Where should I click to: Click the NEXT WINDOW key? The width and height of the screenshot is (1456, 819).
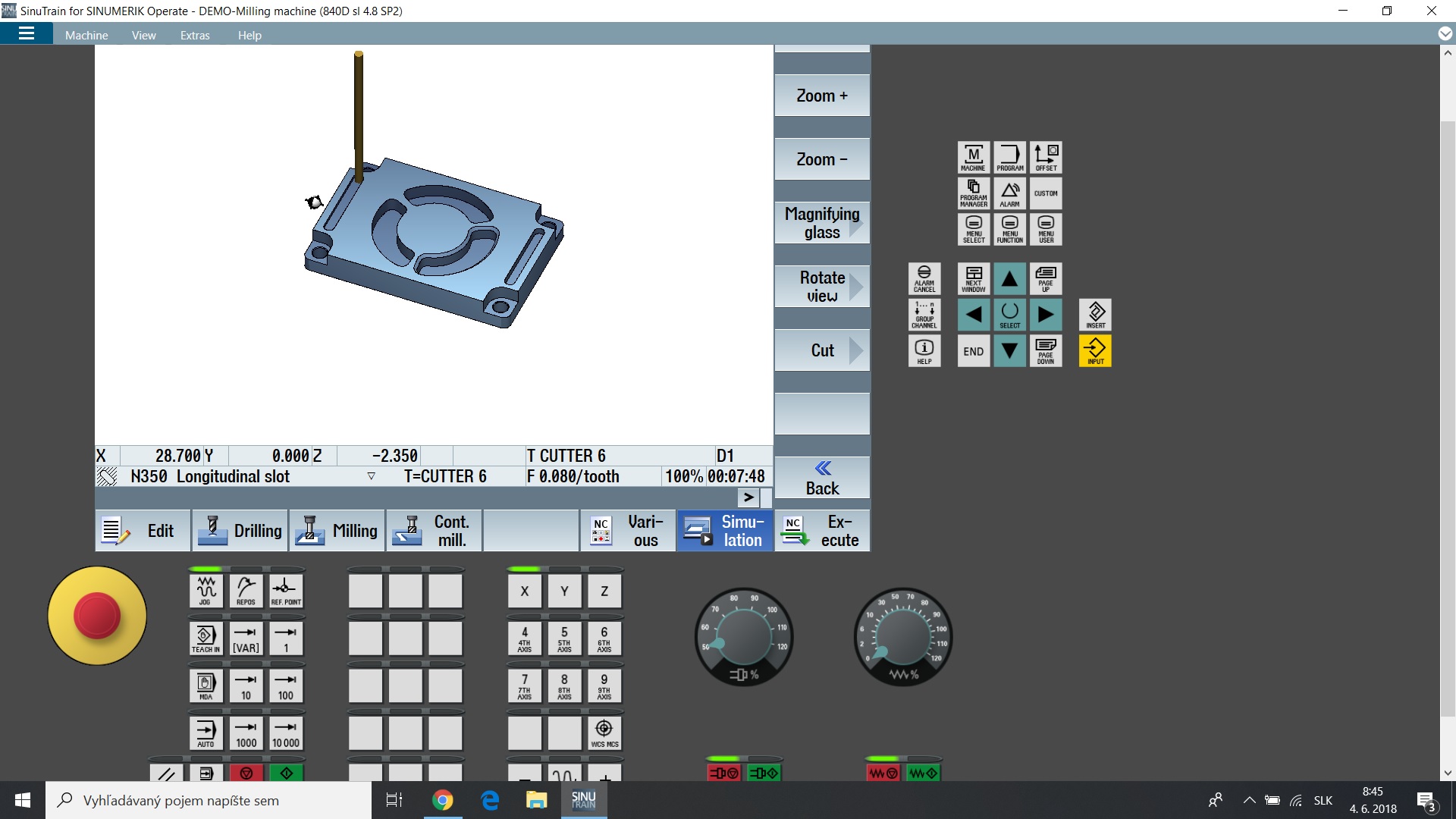click(x=974, y=279)
